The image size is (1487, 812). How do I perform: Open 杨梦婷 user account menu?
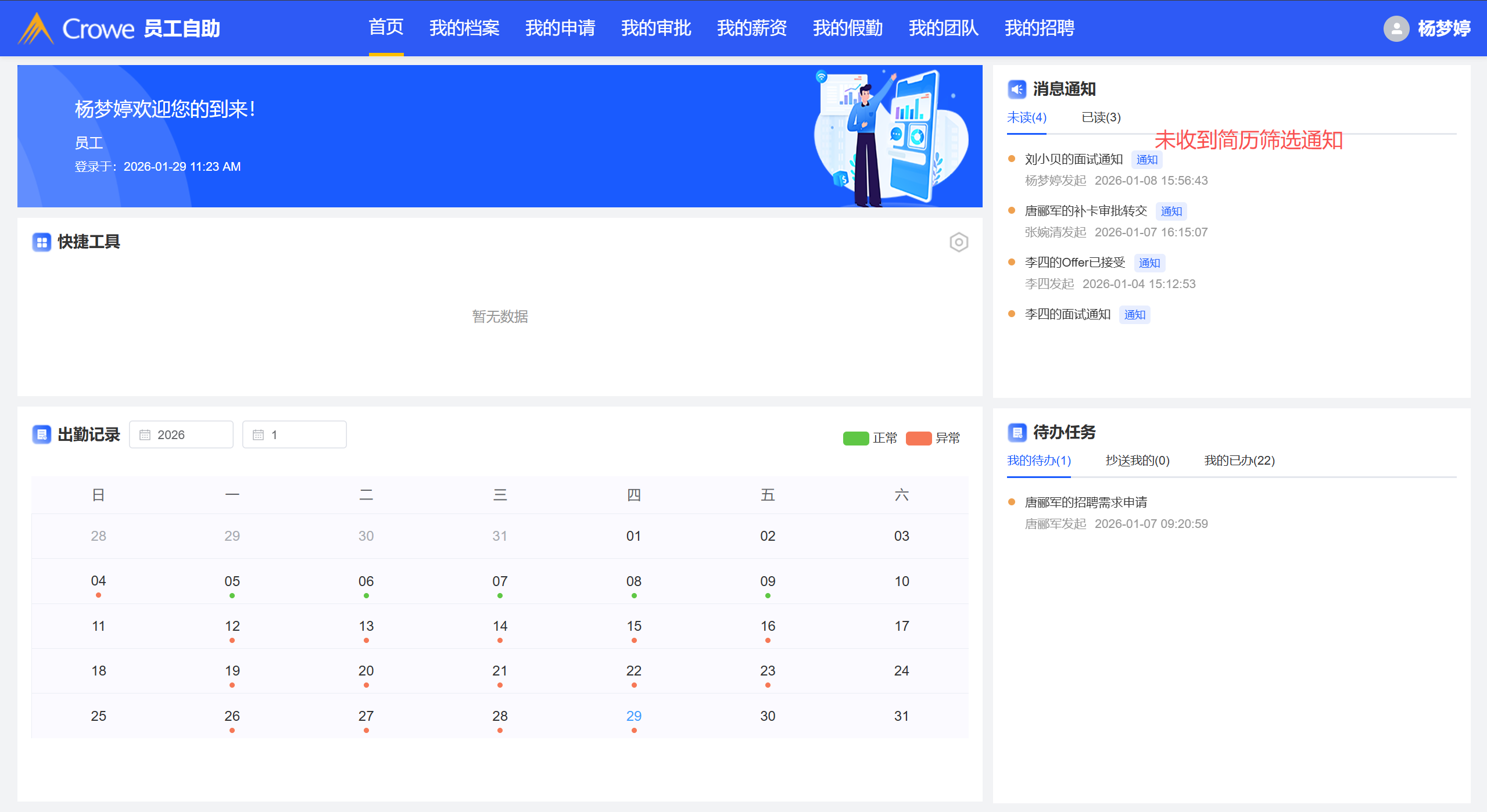point(1443,28)
